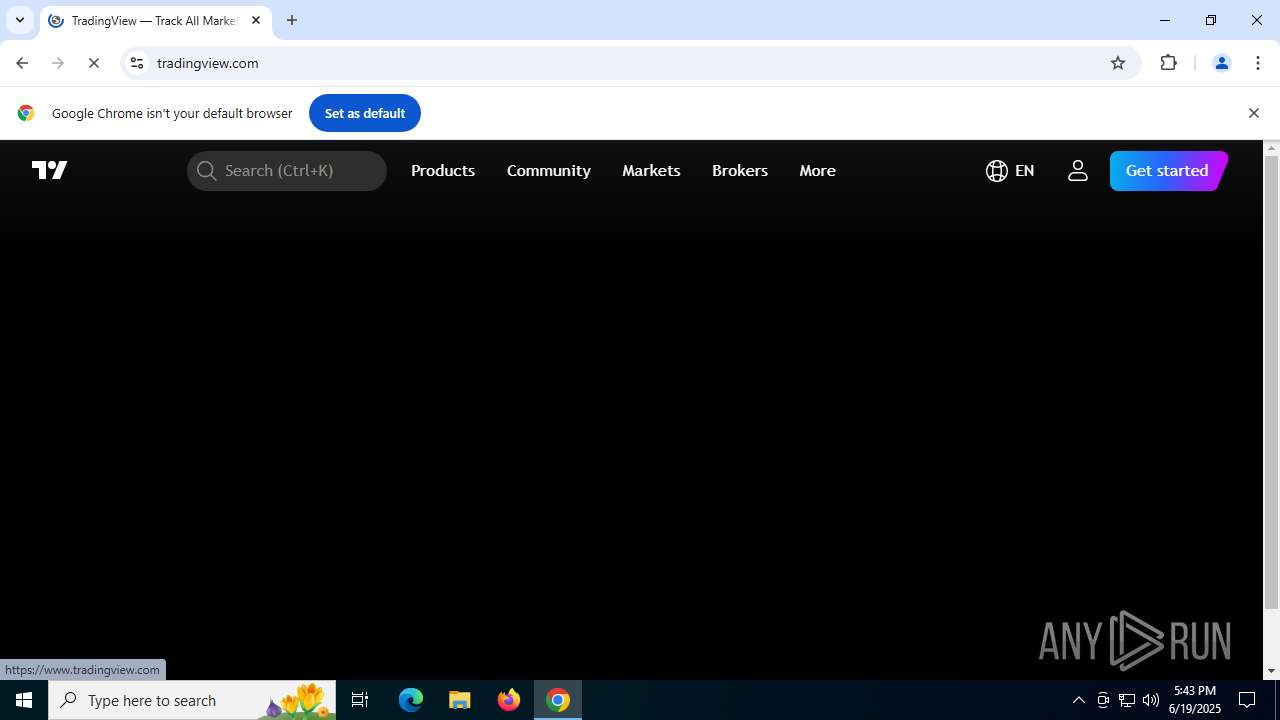The width and height of the screenshot is (1280, 720).
Task: Click the Get started button
Action: coord(1167,170)
